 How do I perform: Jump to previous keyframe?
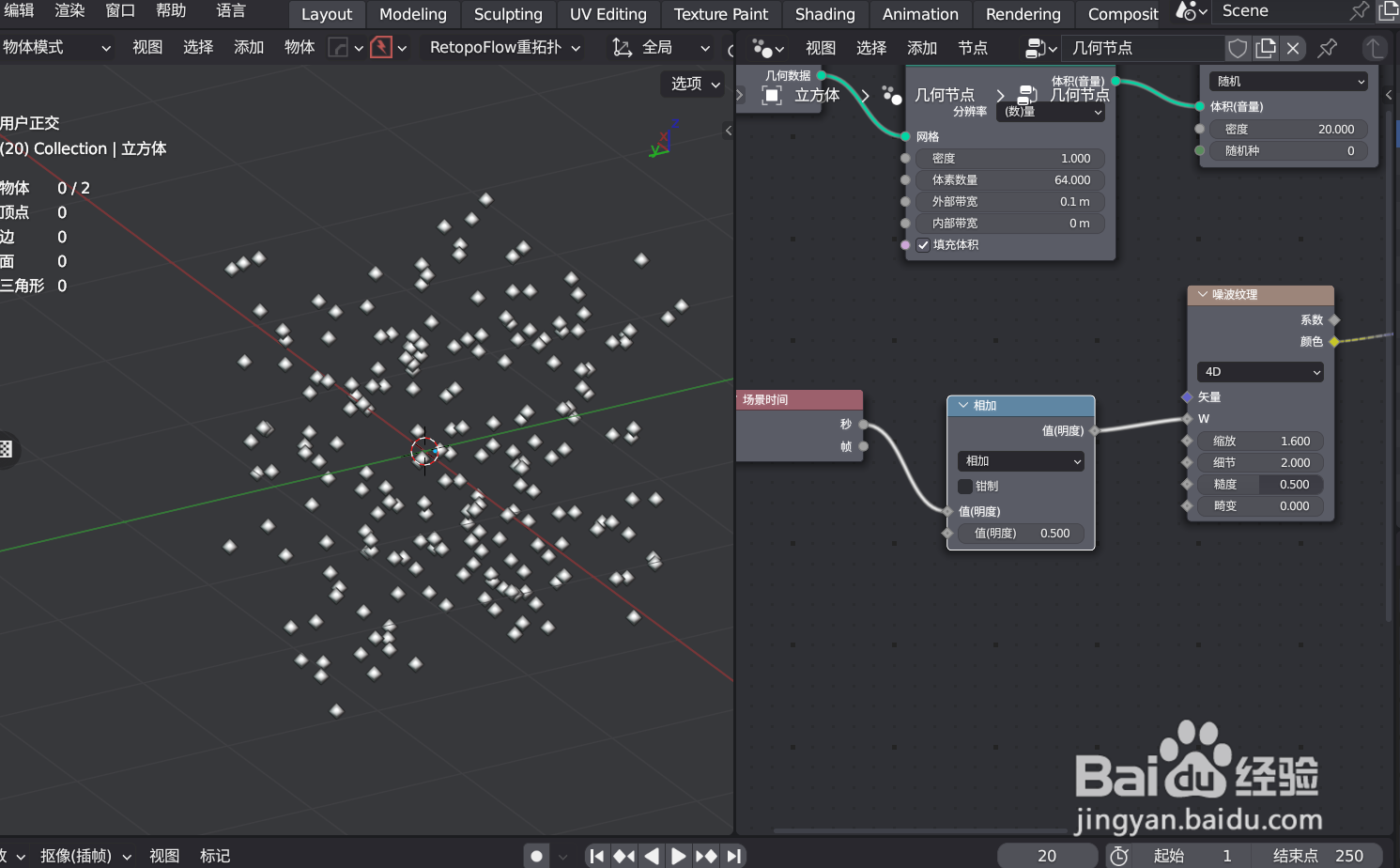623,856
